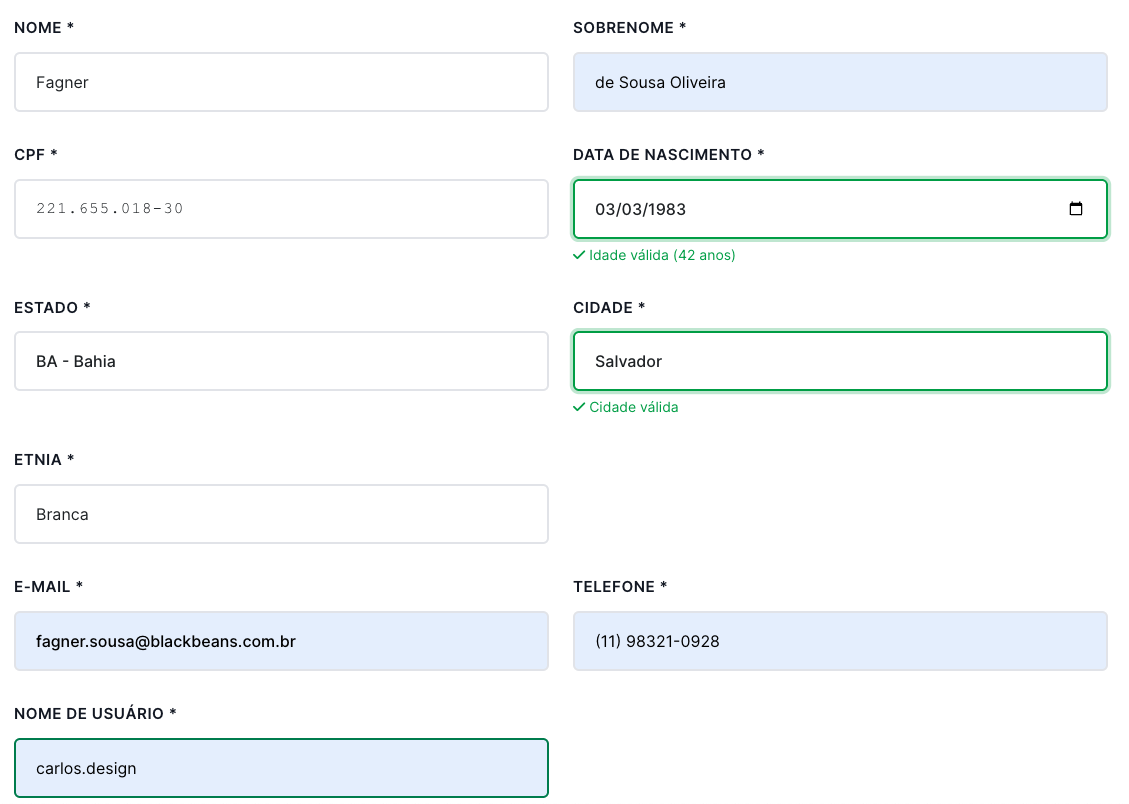Image resolution: width=1129 pixels, height=804 pixels.
Task: Click the NOME DE USUÁRIO label
Action: coord(95,713)
